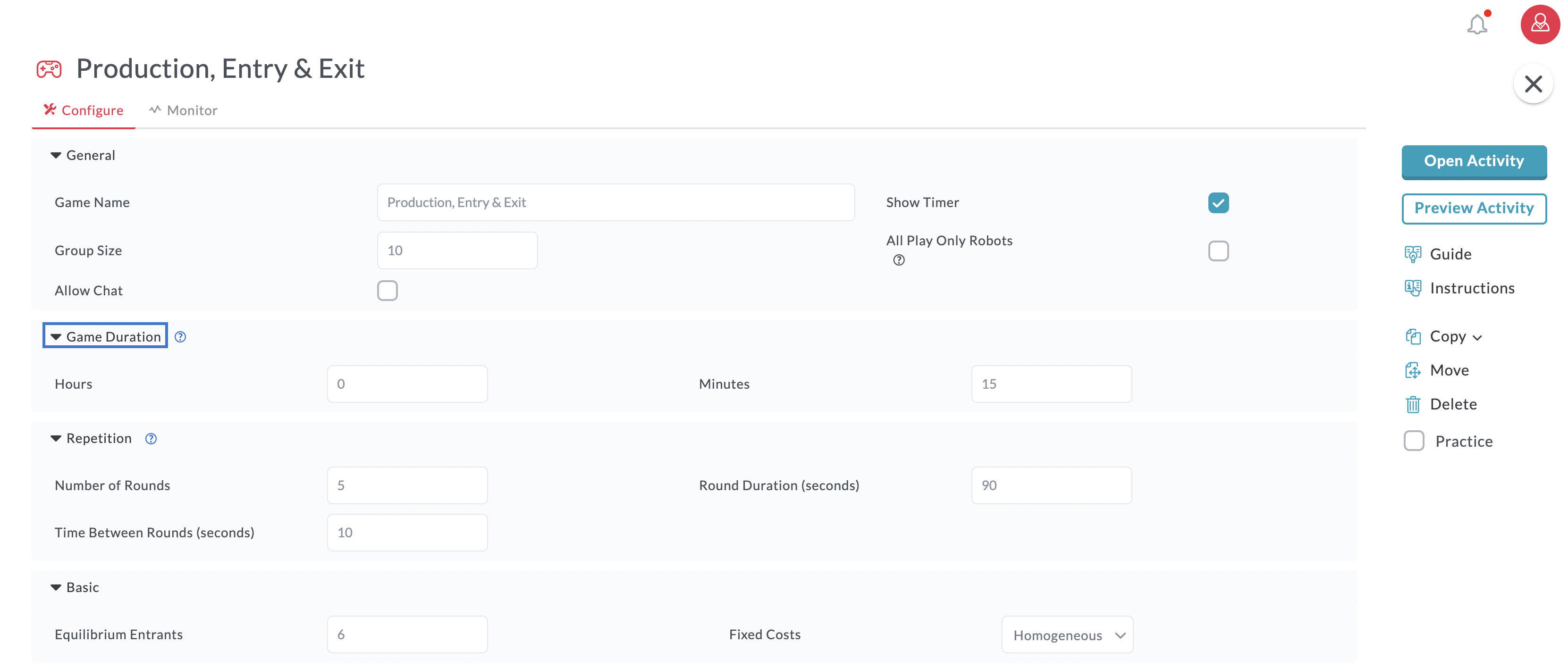Image resolution: width=1568 pixels, height=668 pixels.
Task: Click the Preview Activity button
Action: pyautogui.click(x=1474, y=209)
